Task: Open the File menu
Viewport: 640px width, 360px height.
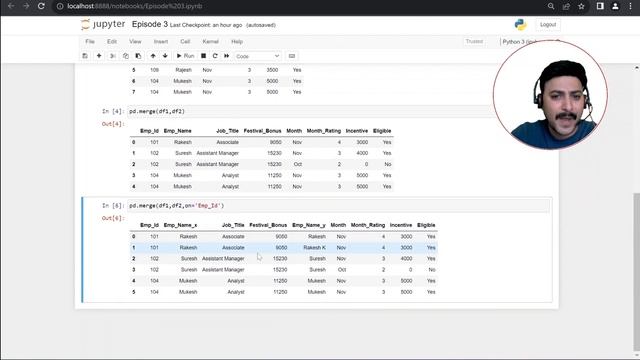Action: point(90,42)
